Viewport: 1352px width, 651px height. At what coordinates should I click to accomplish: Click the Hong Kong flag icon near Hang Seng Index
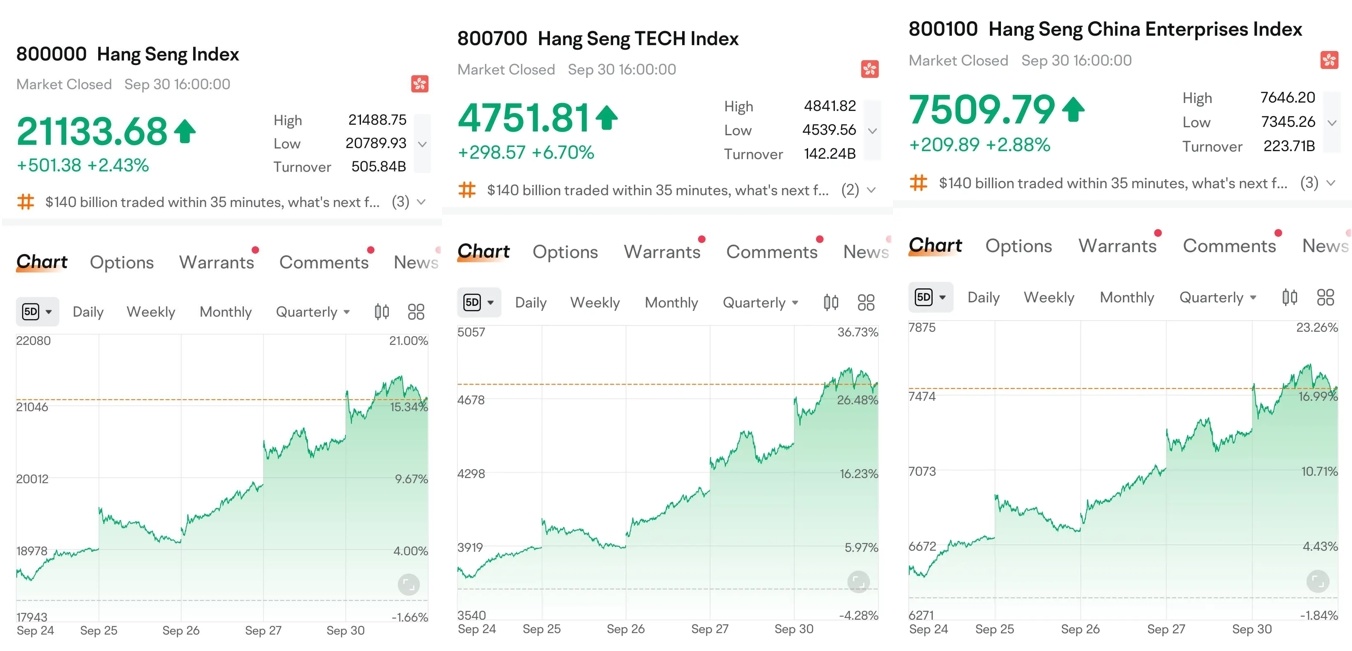[x=420, y=84]
